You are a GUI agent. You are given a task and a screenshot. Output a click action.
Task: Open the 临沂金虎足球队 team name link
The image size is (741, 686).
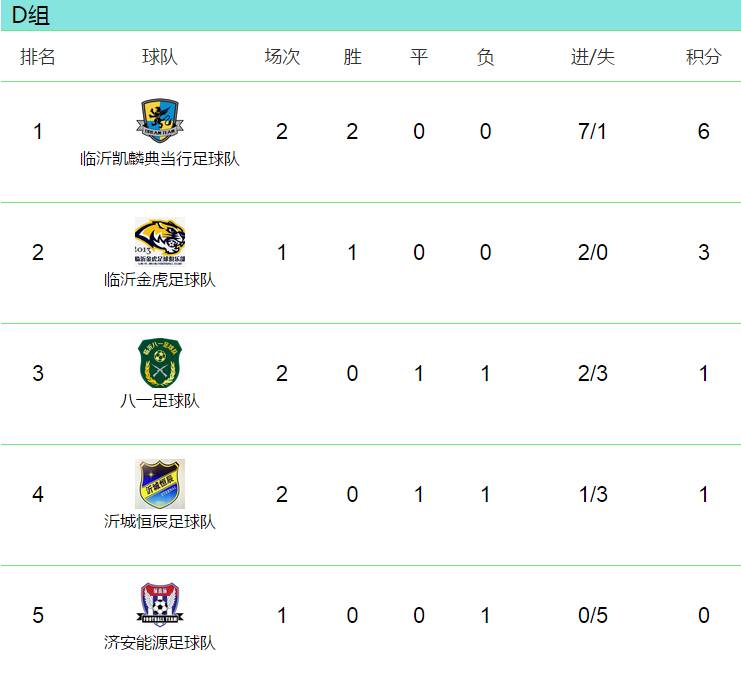click(x=160, y=280)
